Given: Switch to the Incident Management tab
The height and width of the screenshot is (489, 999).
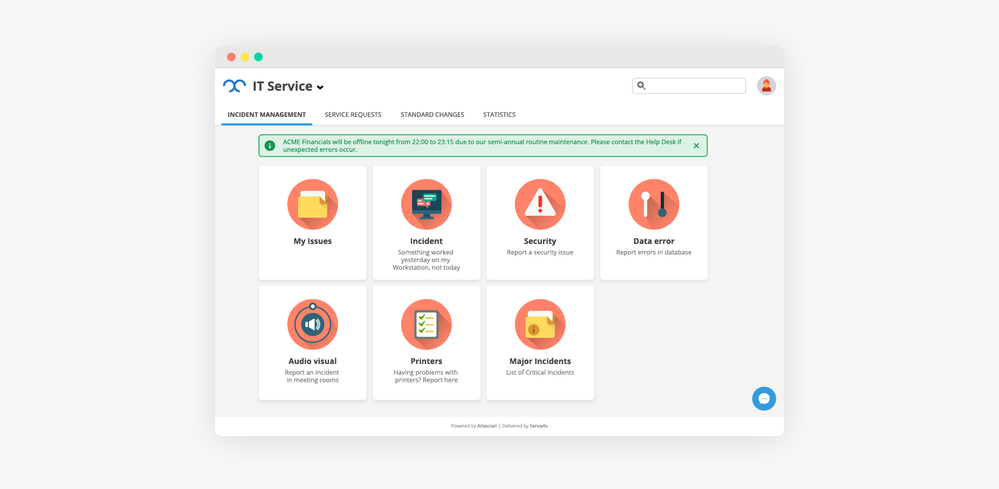Looking at the screenshot, I should 266,115.
